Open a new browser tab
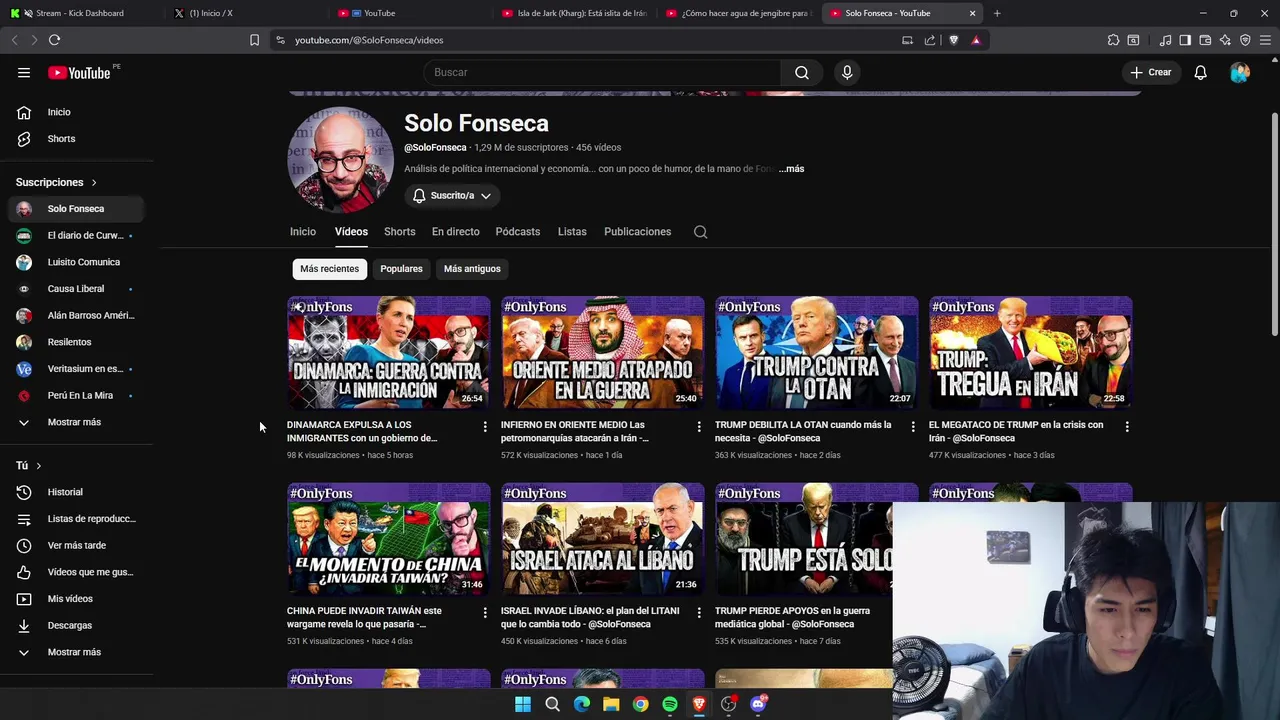Viewport: 1280px width, 720px height. 997,13
